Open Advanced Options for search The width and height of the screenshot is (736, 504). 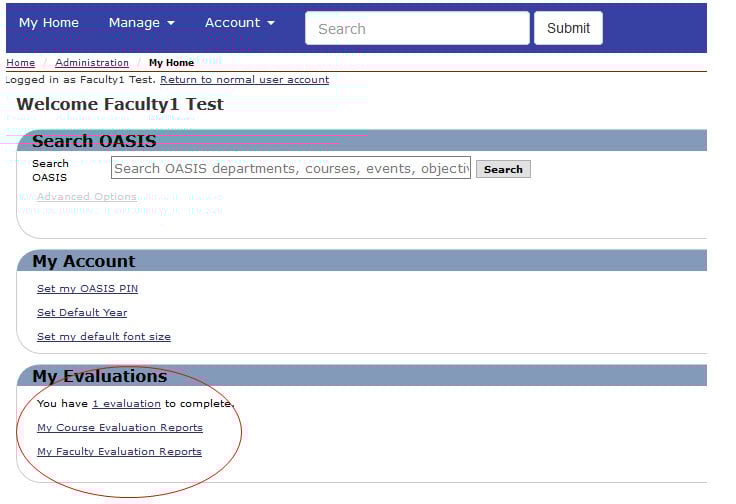coord(87,197)
